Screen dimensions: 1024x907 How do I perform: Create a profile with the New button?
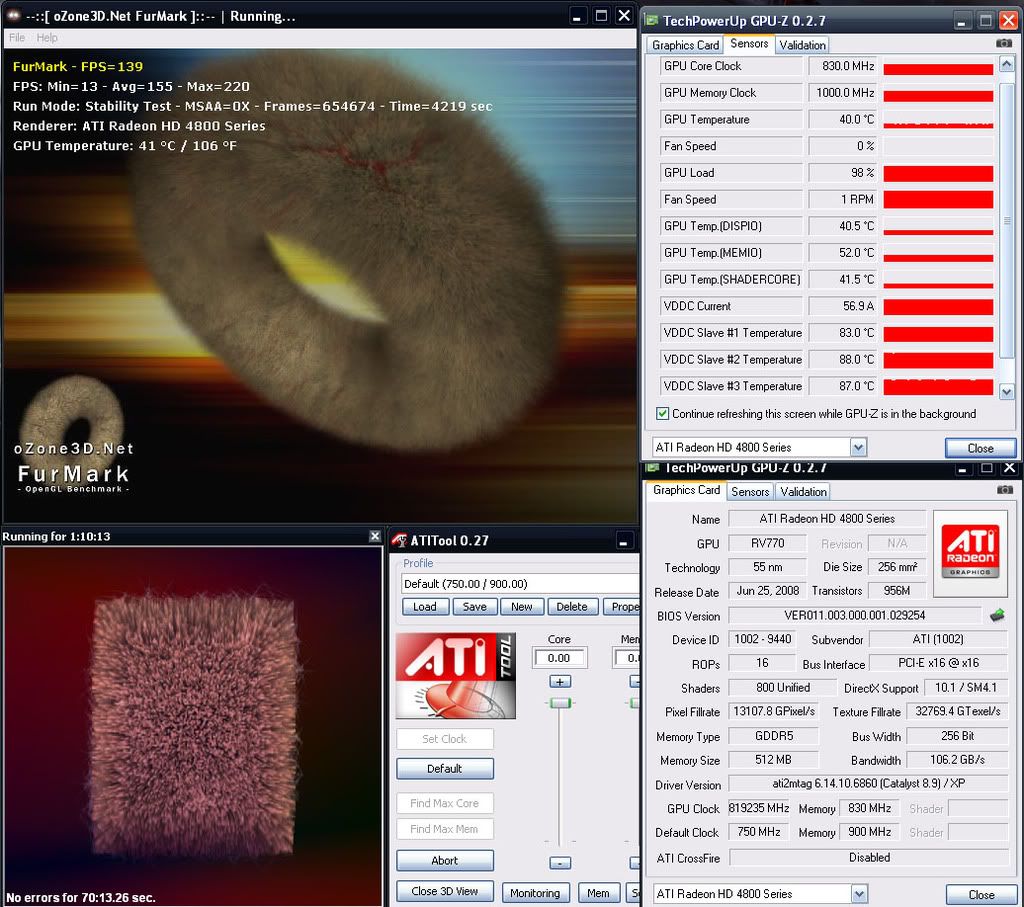point(522,607)
